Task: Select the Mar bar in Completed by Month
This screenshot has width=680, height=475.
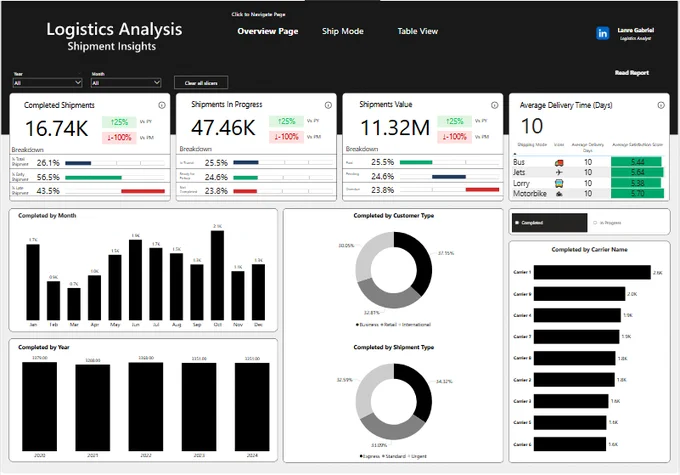Action: pos(74,304)
